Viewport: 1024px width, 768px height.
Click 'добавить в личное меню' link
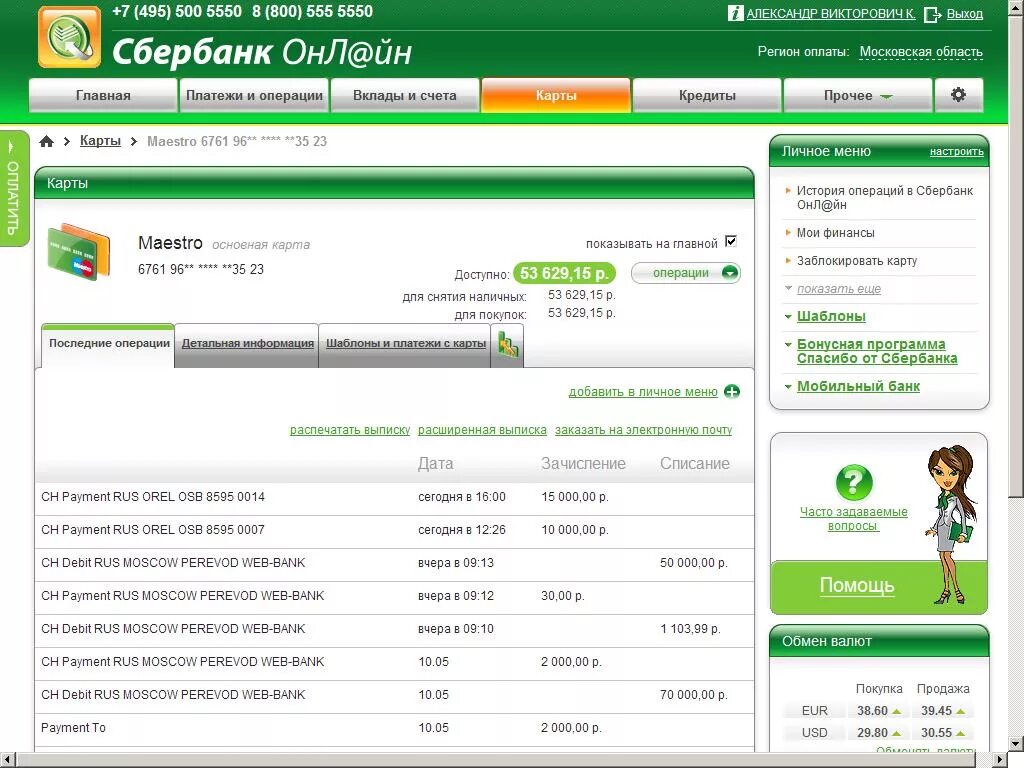click(x=643, y=392)
